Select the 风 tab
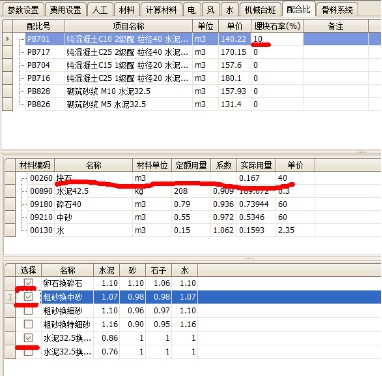382x376 pixels. pyautogui.click(x=211, y=10)
